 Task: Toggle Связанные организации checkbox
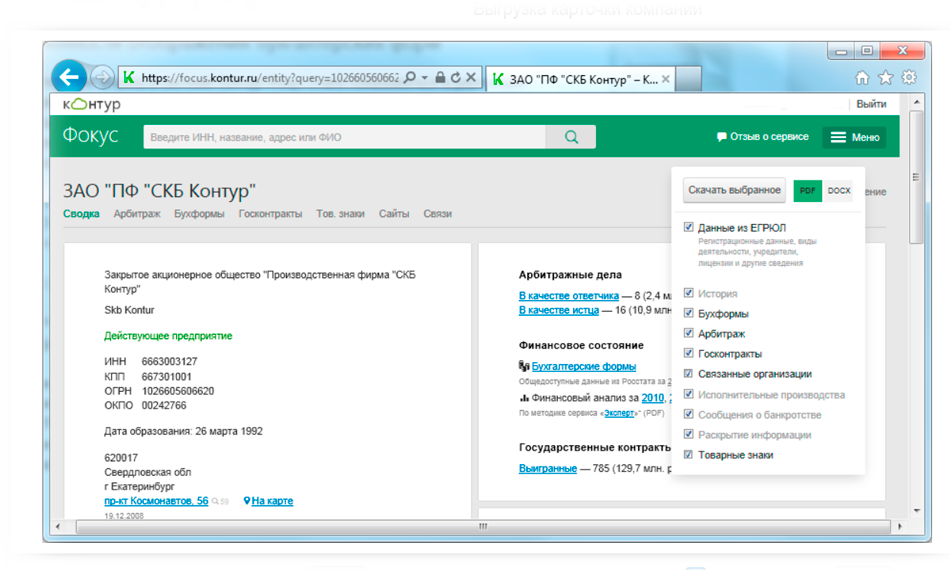688,374
